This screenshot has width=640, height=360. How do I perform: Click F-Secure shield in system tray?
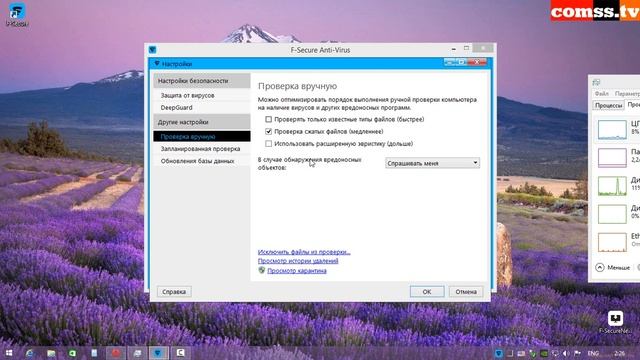(x=499, y=353)
